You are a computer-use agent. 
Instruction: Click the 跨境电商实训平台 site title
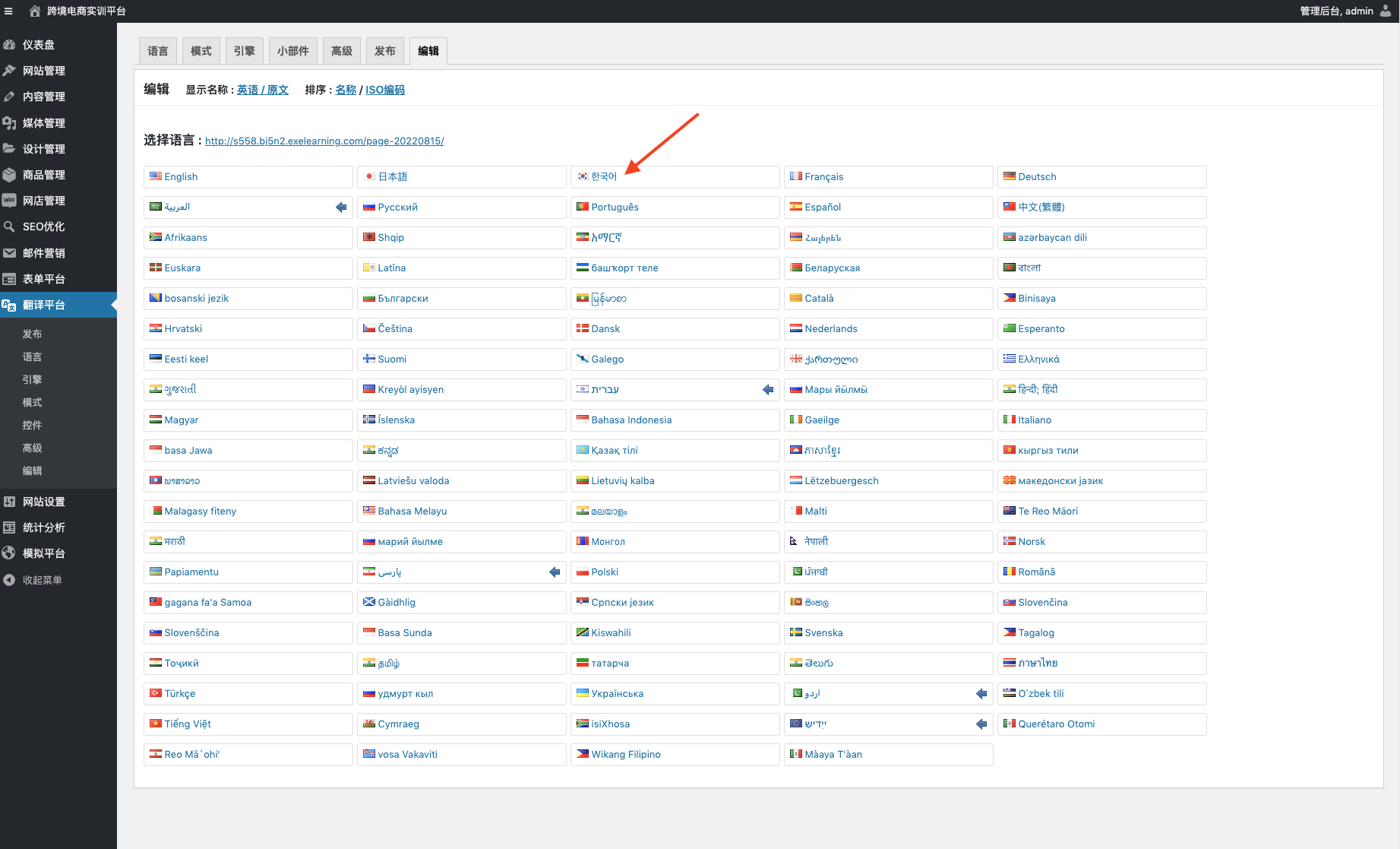[87, 11]
